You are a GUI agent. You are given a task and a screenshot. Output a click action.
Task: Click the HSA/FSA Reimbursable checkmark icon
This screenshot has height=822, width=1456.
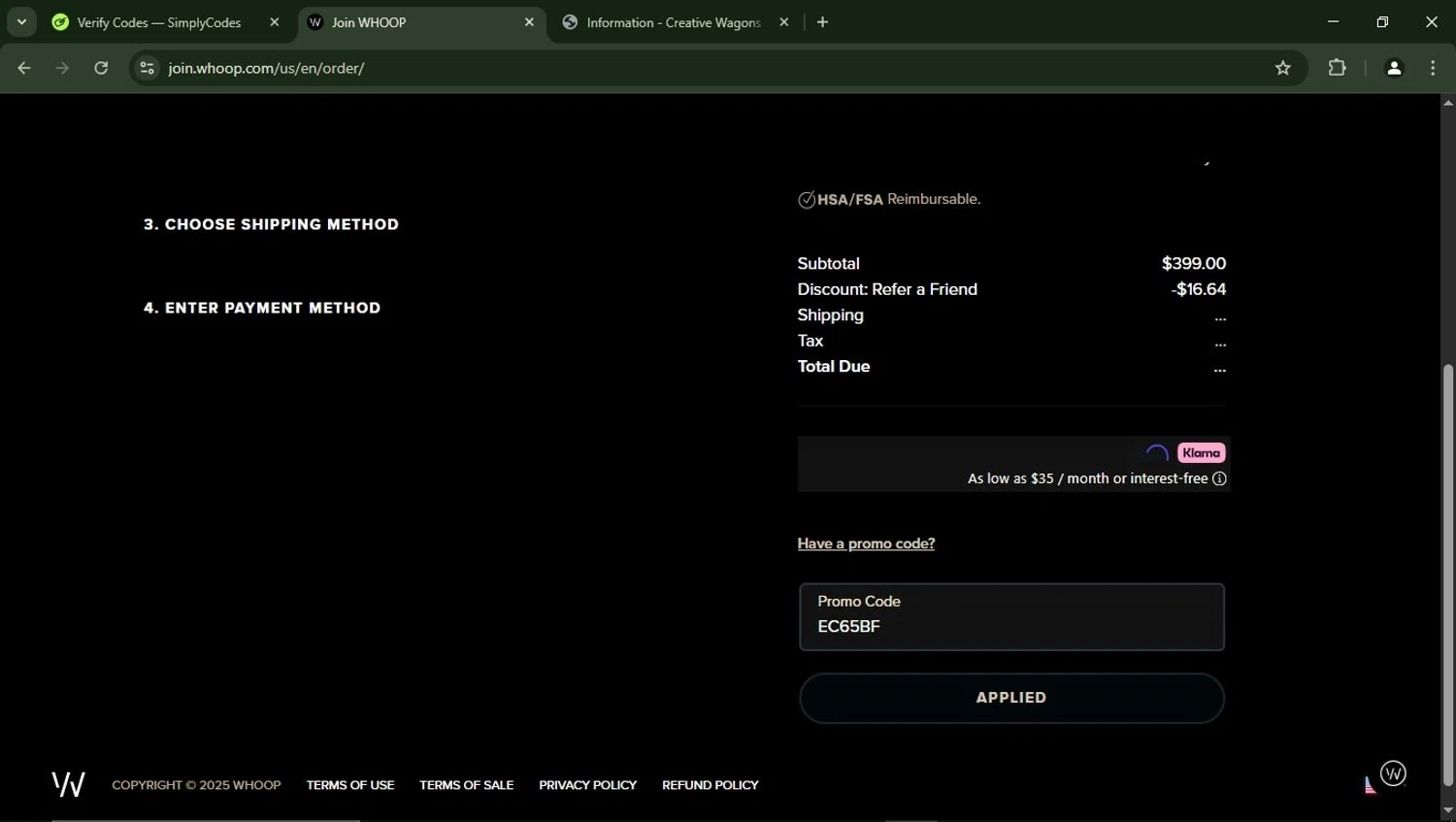point(807,200)
